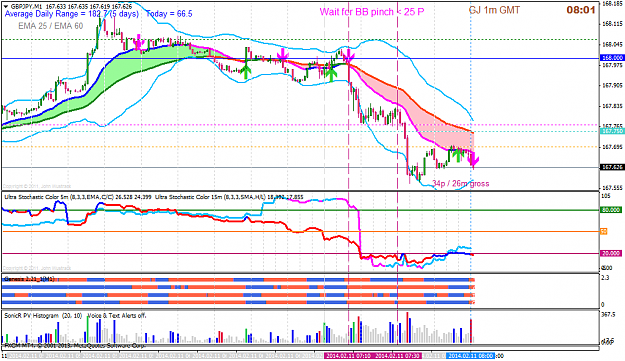Click the magenta down arrow above 34p / 26m gross

pyautogui.click(x=474, y=159)
